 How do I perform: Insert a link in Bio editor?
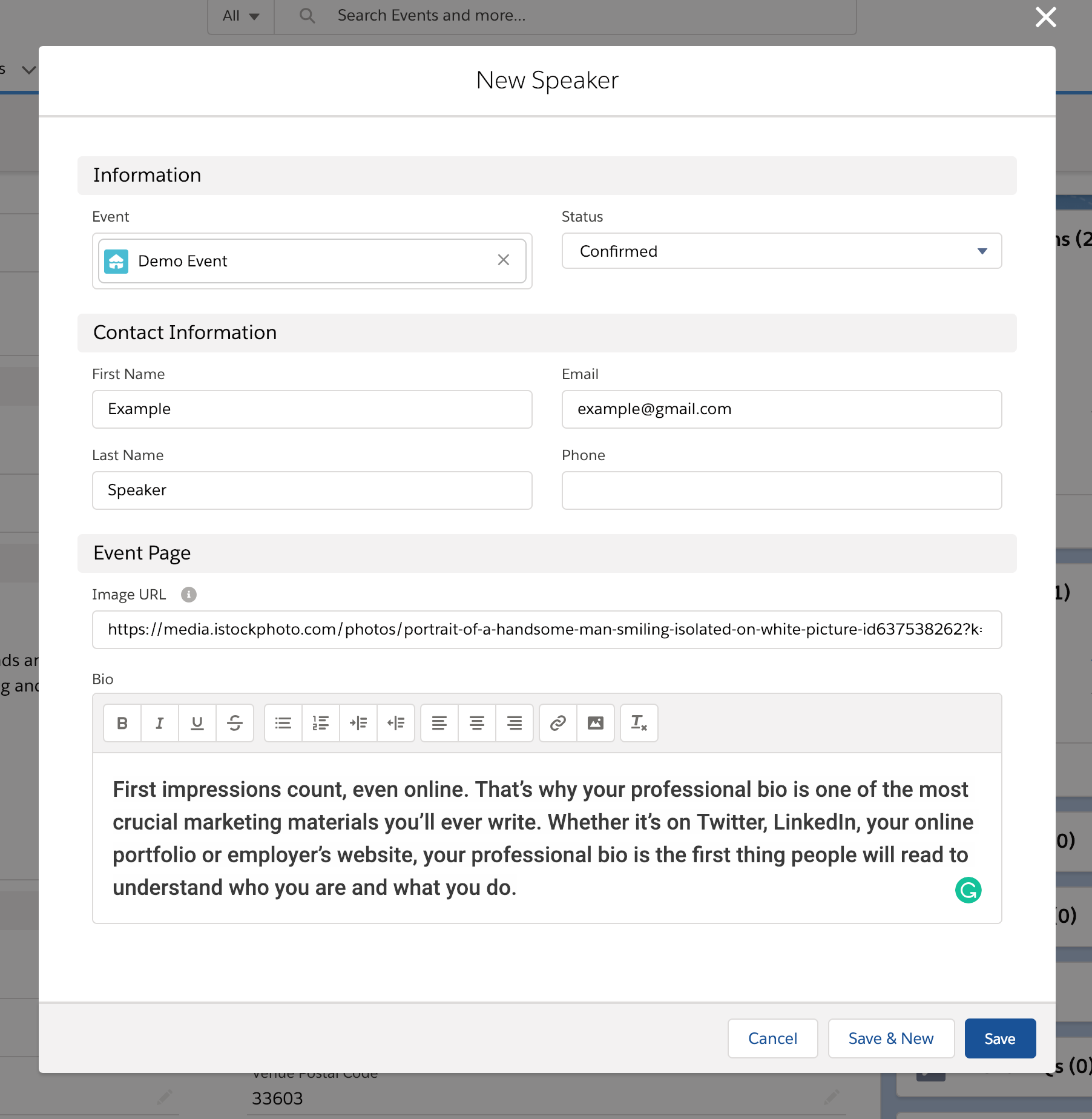558,723
